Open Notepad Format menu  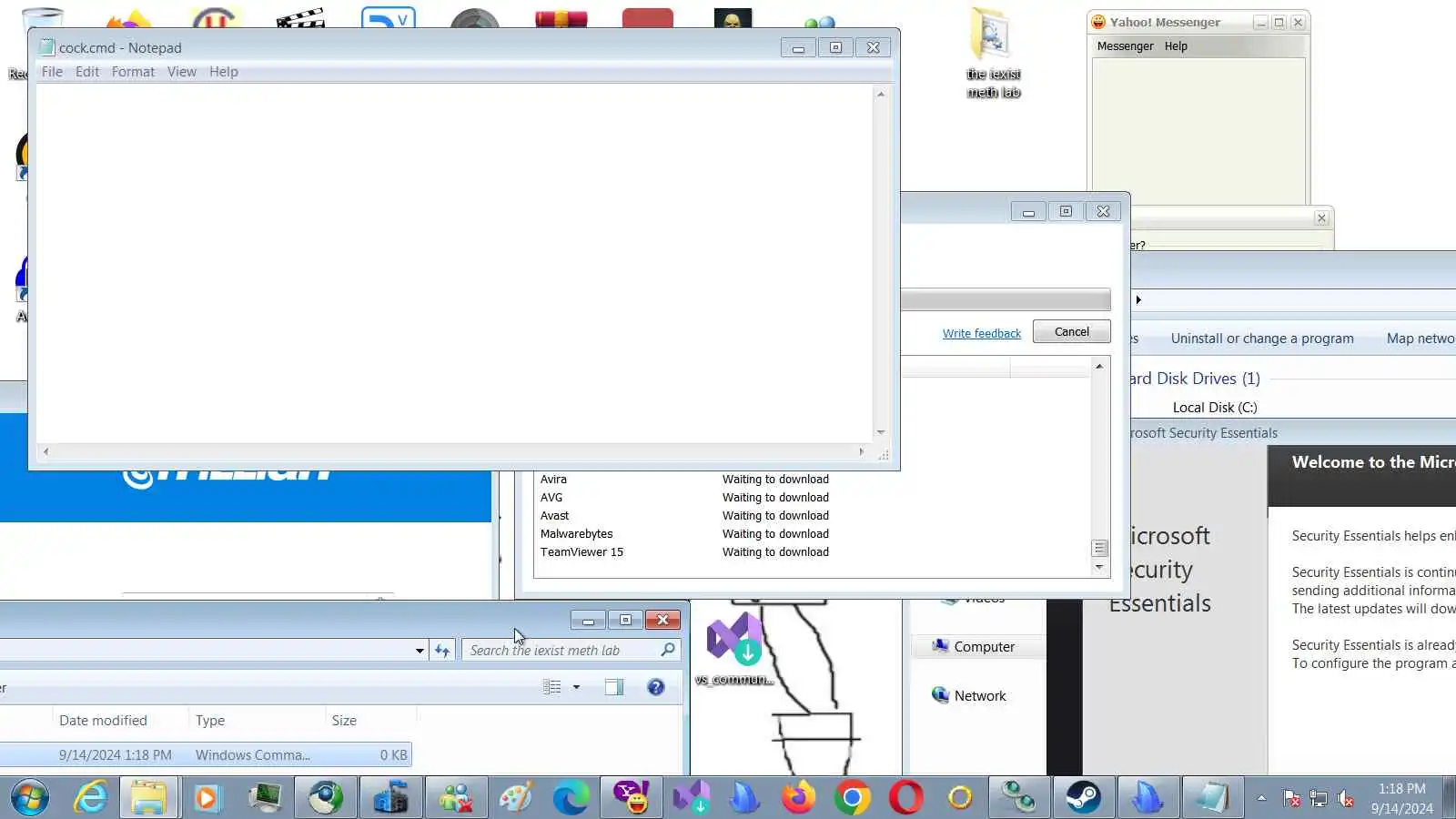point(133,72)
